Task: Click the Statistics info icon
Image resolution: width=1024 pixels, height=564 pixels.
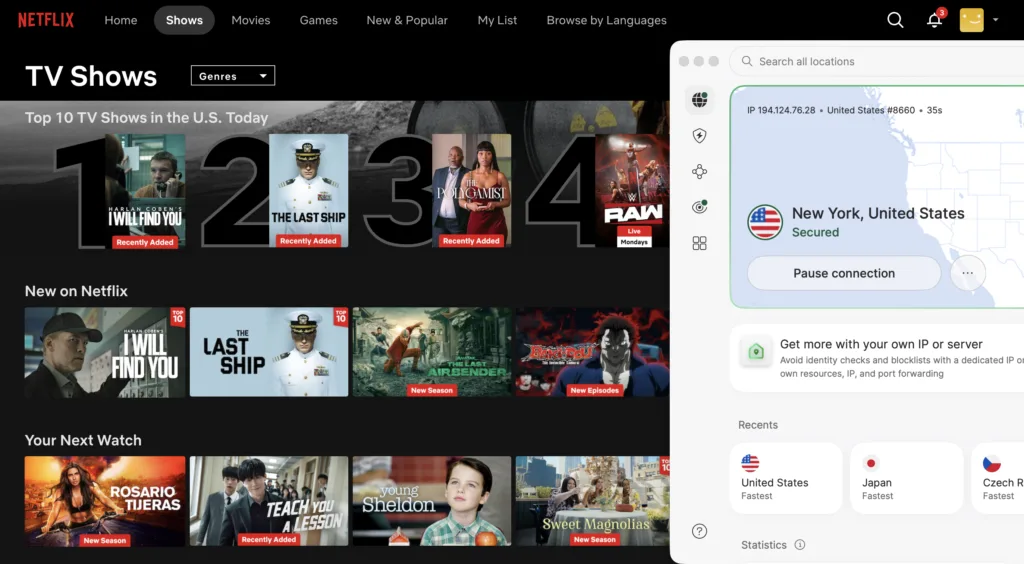Action: tap(800, 544)
